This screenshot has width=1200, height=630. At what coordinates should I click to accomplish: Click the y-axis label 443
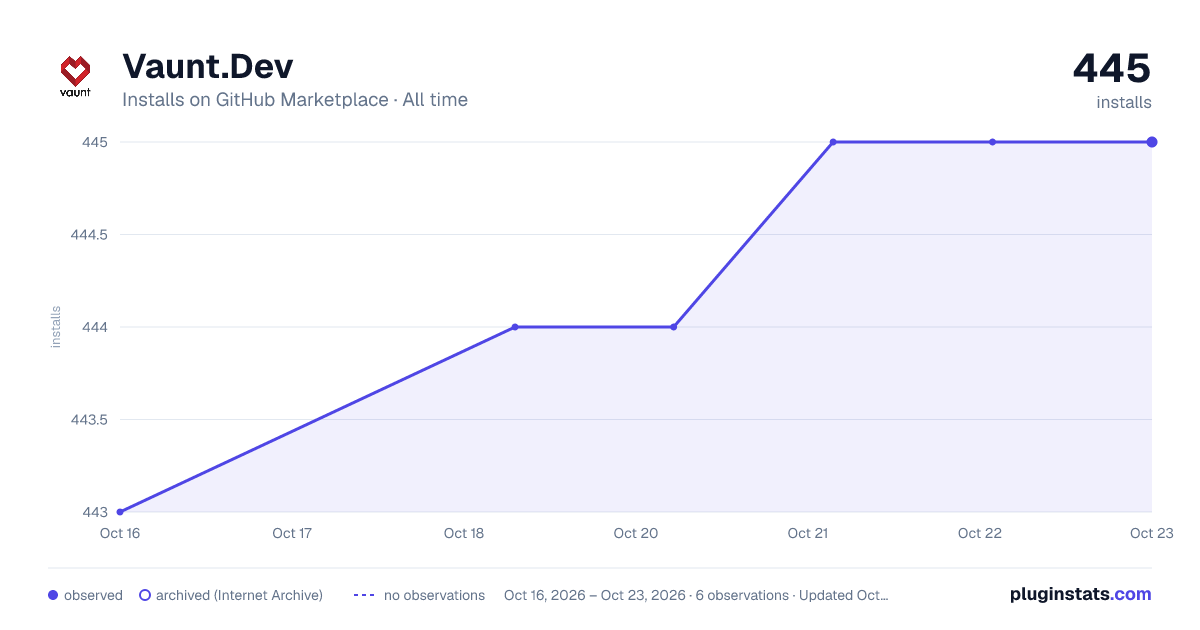(x=95, y=512)
